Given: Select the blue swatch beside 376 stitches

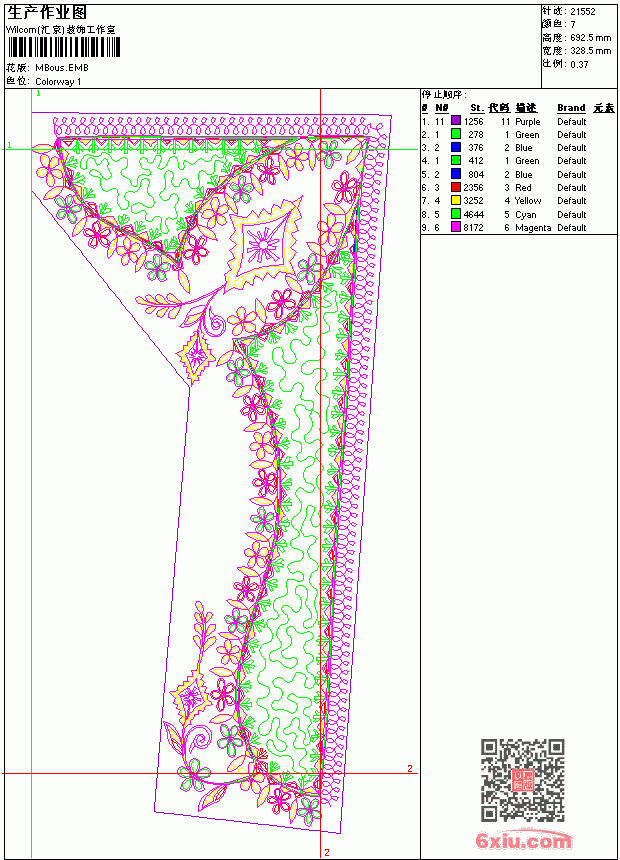Looking at the screenshot, I should point(455,147).
